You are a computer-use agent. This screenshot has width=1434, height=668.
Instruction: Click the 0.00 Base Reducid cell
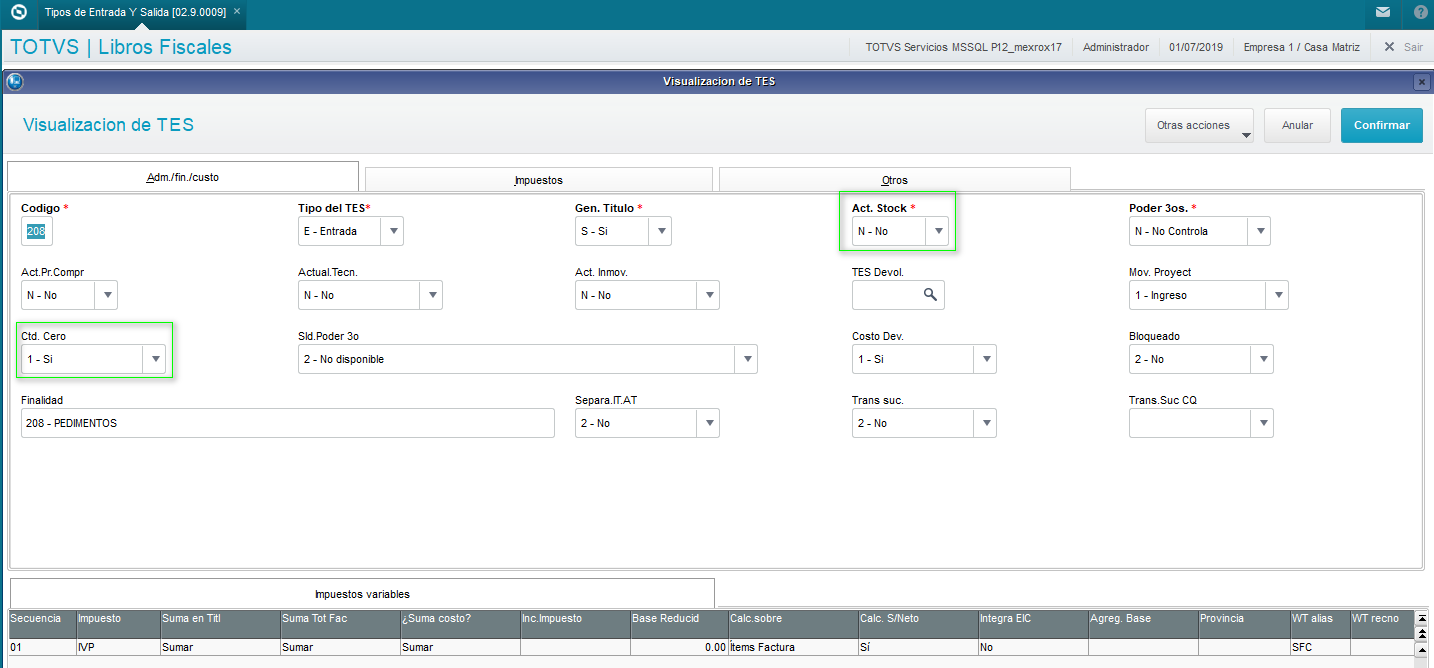coord(680,647)
